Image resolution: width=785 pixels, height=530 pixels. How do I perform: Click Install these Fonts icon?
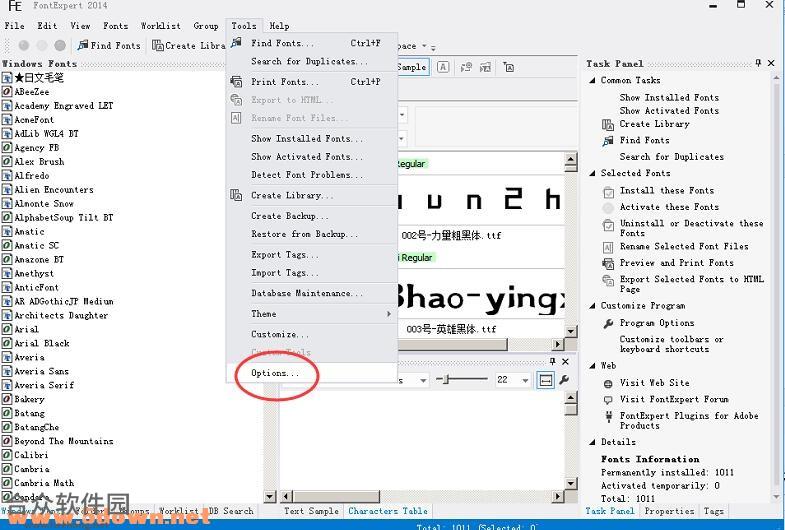608,192
